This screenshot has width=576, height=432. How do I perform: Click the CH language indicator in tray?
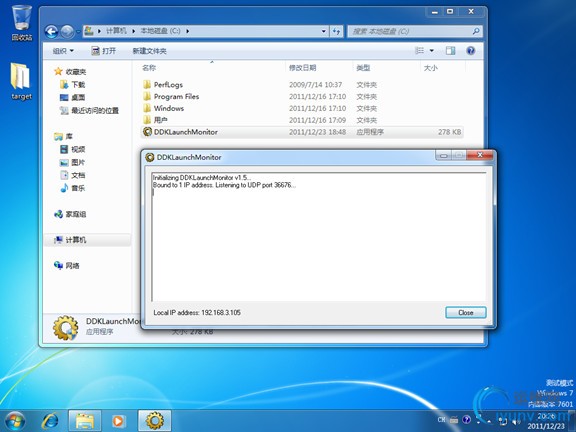(x=442, y=420)
